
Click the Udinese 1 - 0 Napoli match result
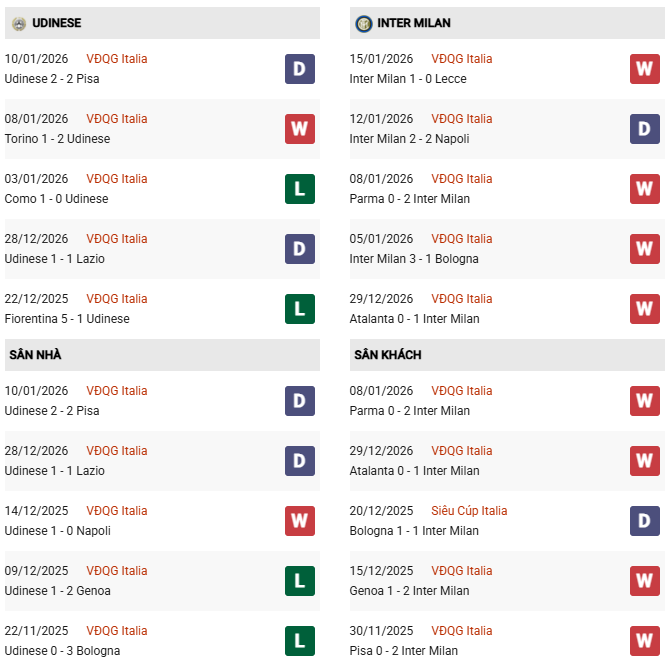pos(57,531)
